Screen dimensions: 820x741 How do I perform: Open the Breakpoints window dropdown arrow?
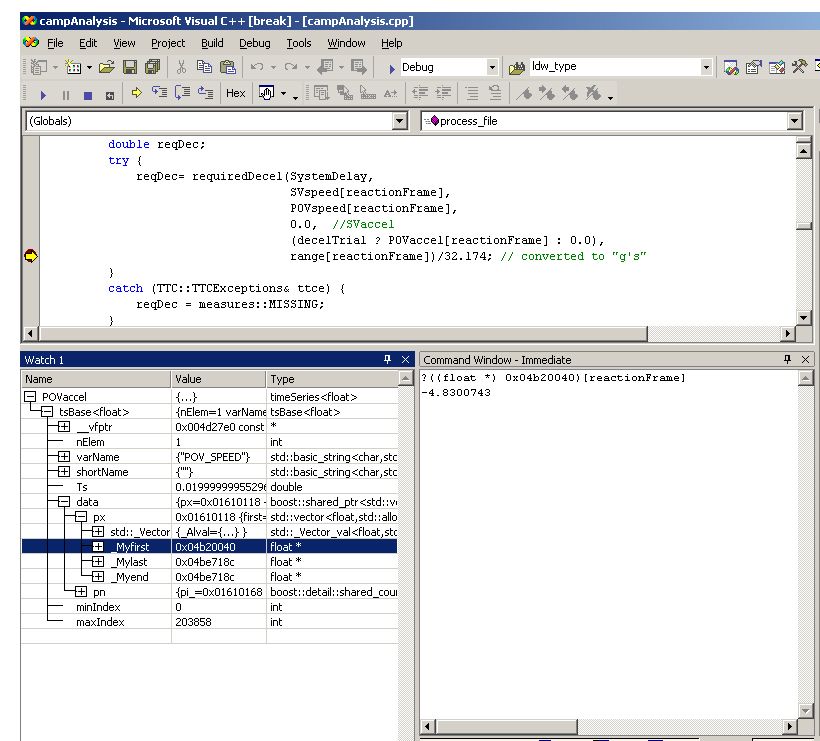click(x=283, y=94)
